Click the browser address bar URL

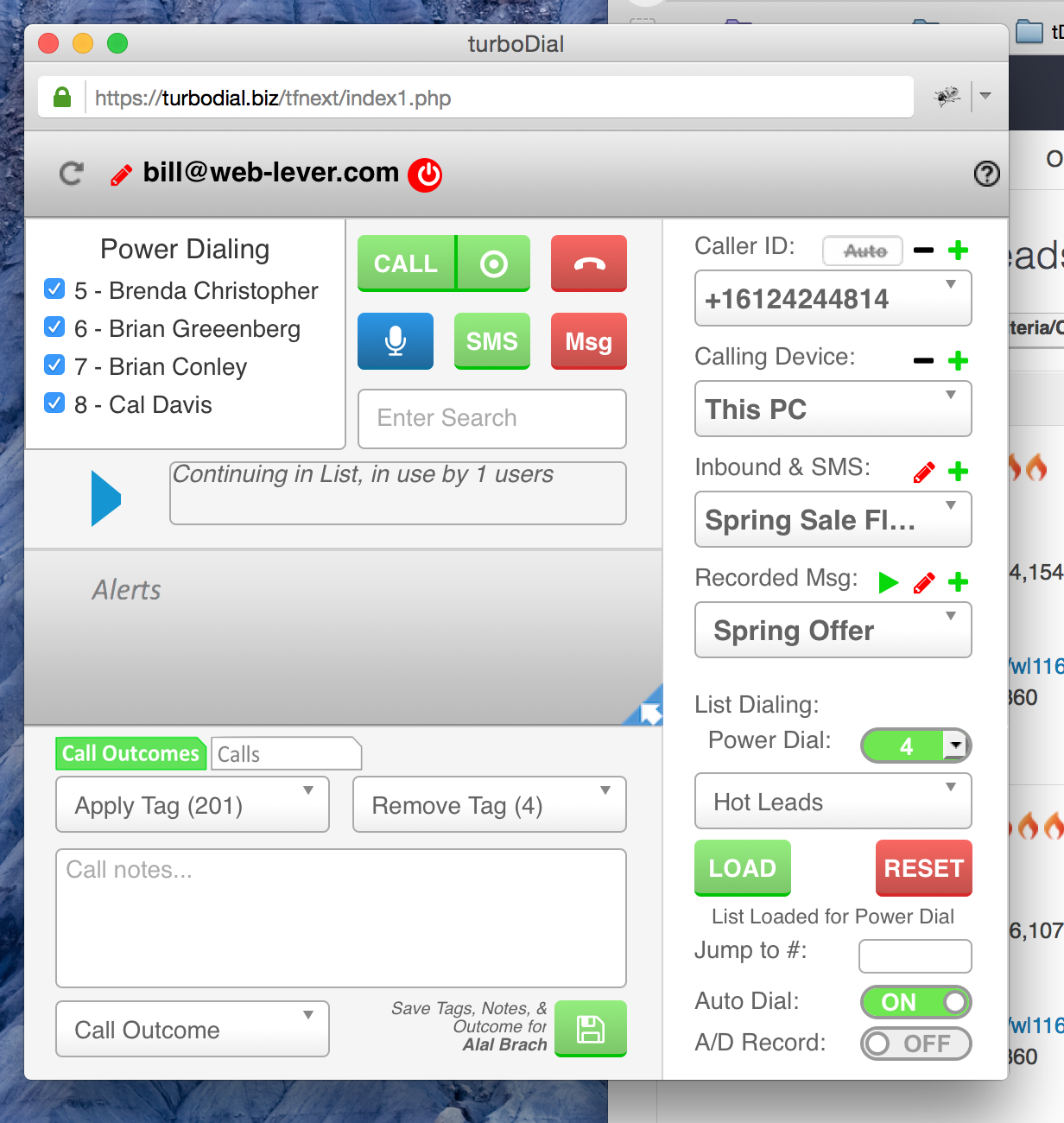coord(273,98)
